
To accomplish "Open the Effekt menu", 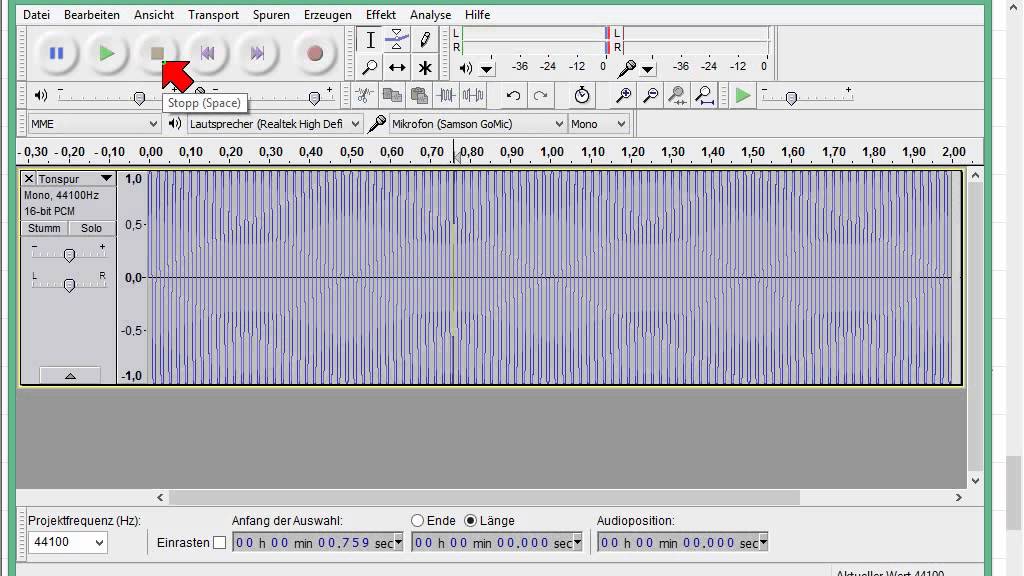I will pos(381,14).
